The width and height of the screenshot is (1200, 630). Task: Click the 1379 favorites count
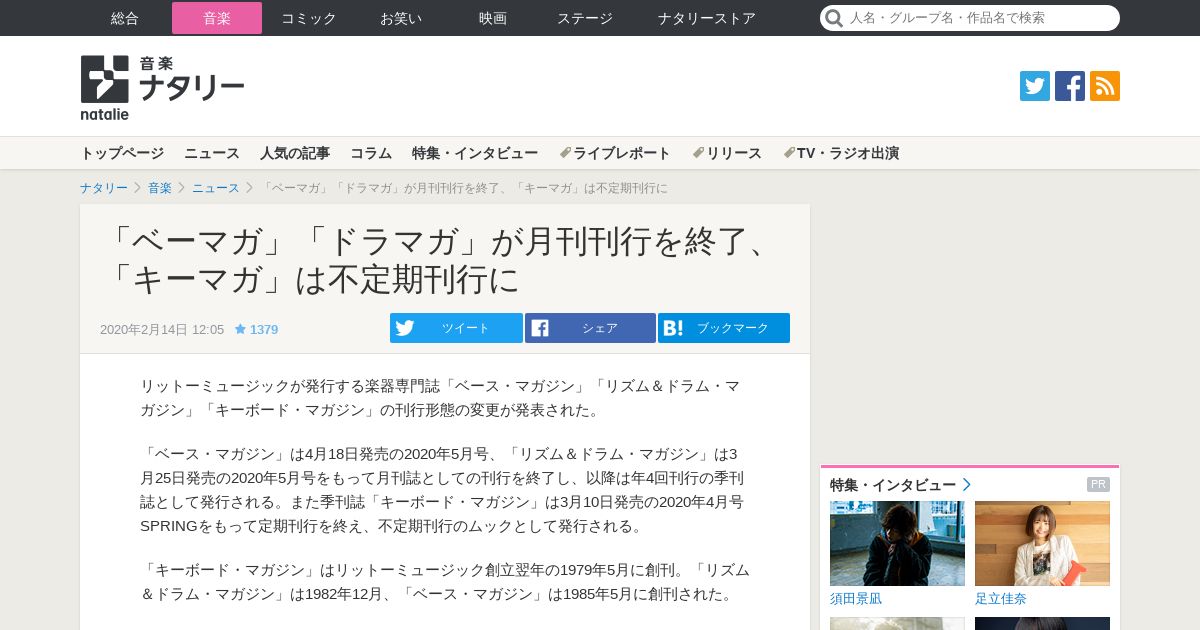click(264, 329)
